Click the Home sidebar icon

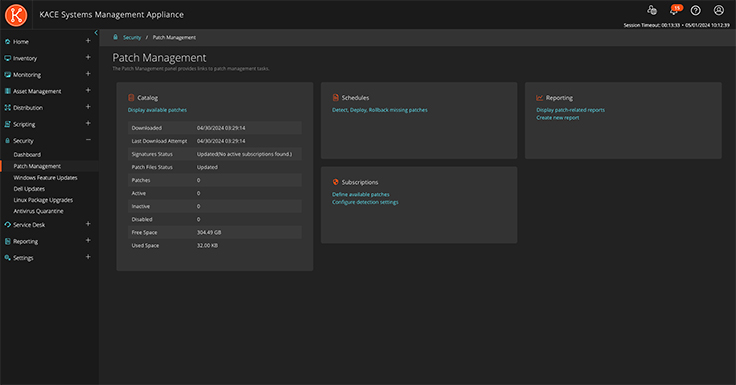coord(8,42)
